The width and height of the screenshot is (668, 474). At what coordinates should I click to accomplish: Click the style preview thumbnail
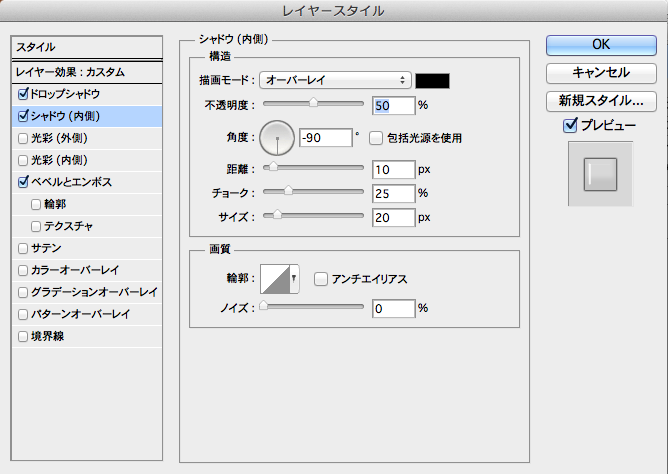600,174
